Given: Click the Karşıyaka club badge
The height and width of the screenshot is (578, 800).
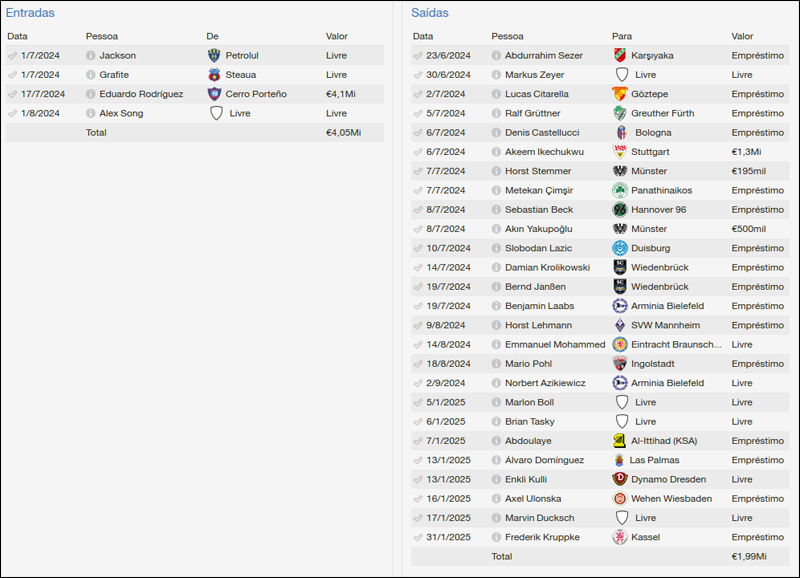Looking at the screenshot, I should [x=621, y=56].
